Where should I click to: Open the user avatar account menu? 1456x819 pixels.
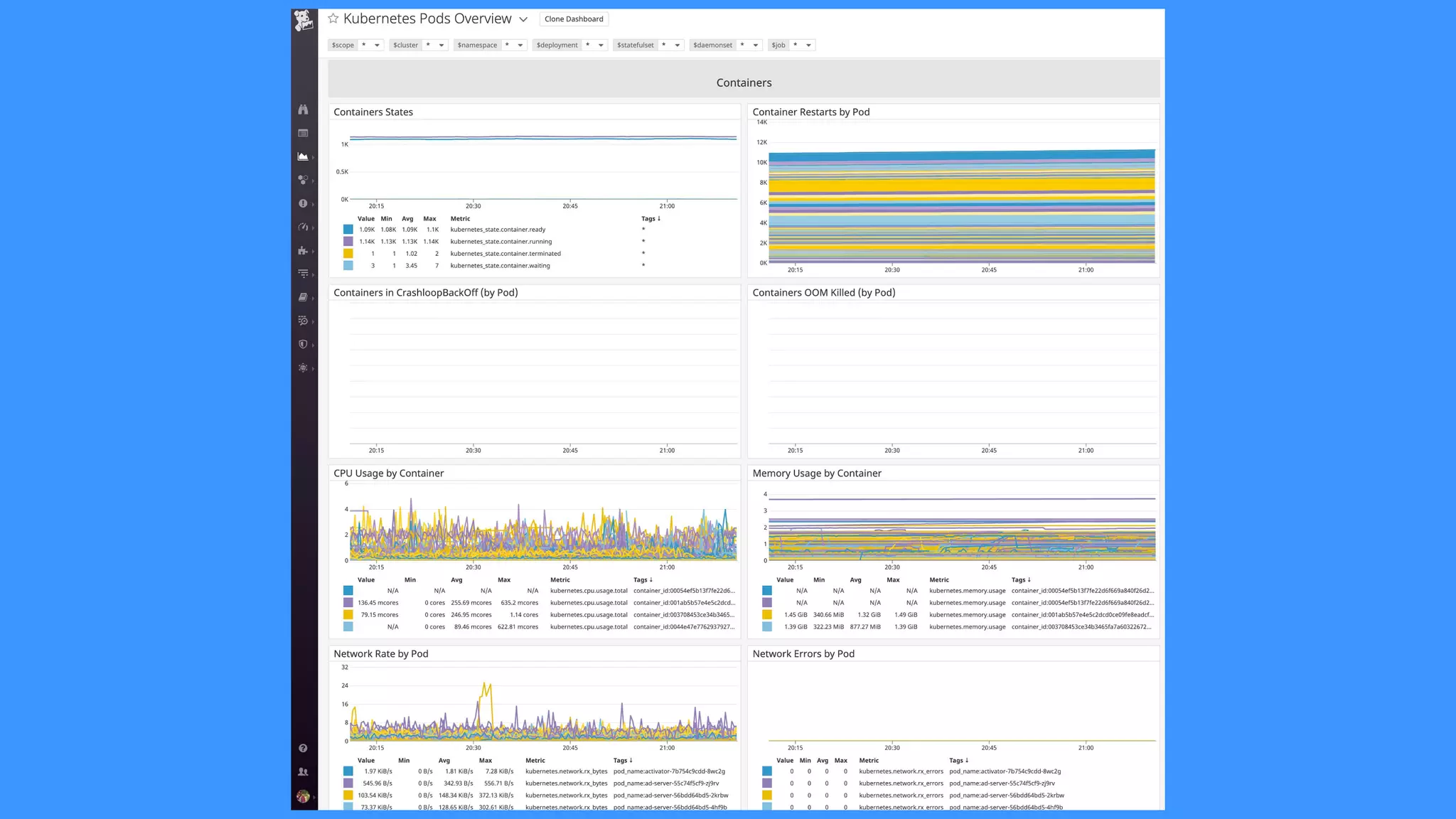pyautogui.click(x=303, y=796)
